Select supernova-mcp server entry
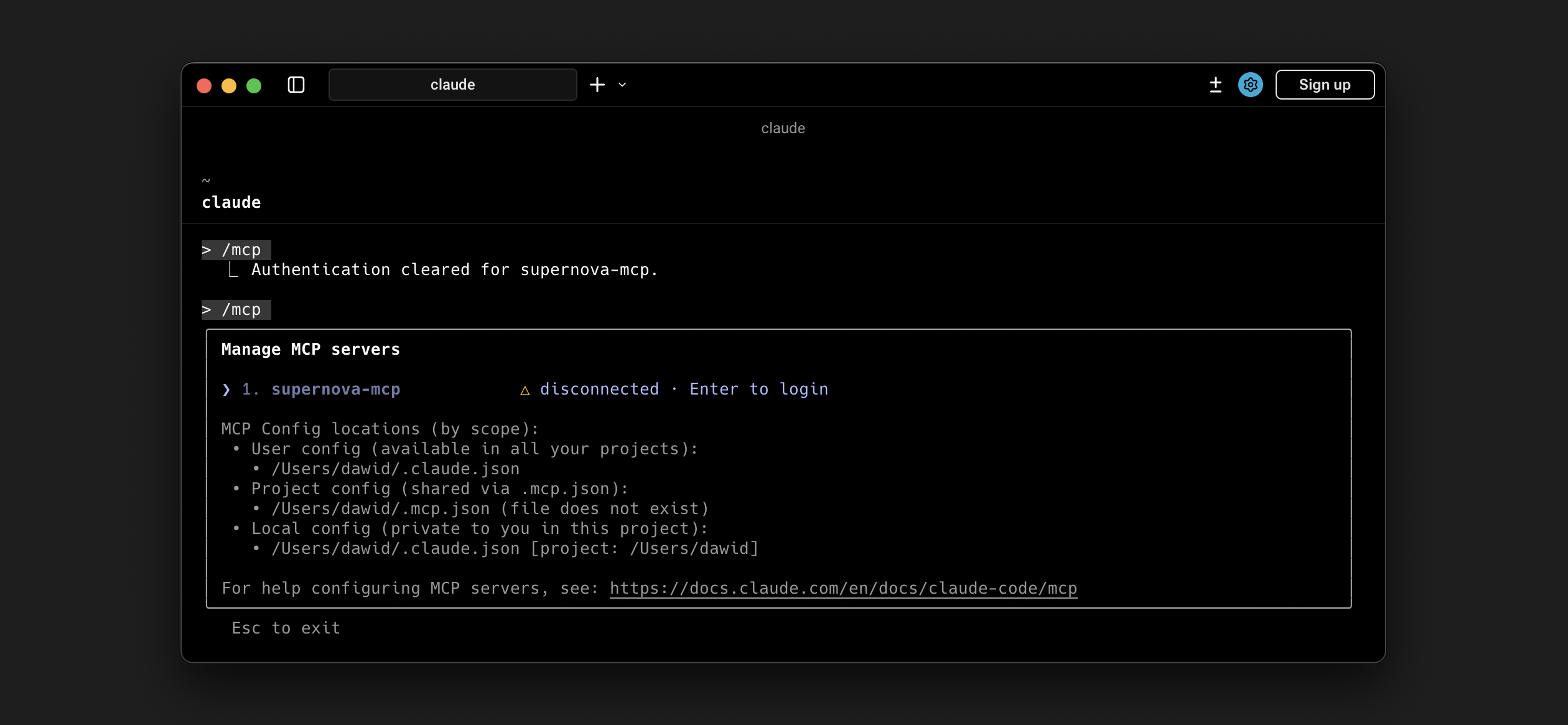This screenshot has width=1568, height=725. [335, 389]
